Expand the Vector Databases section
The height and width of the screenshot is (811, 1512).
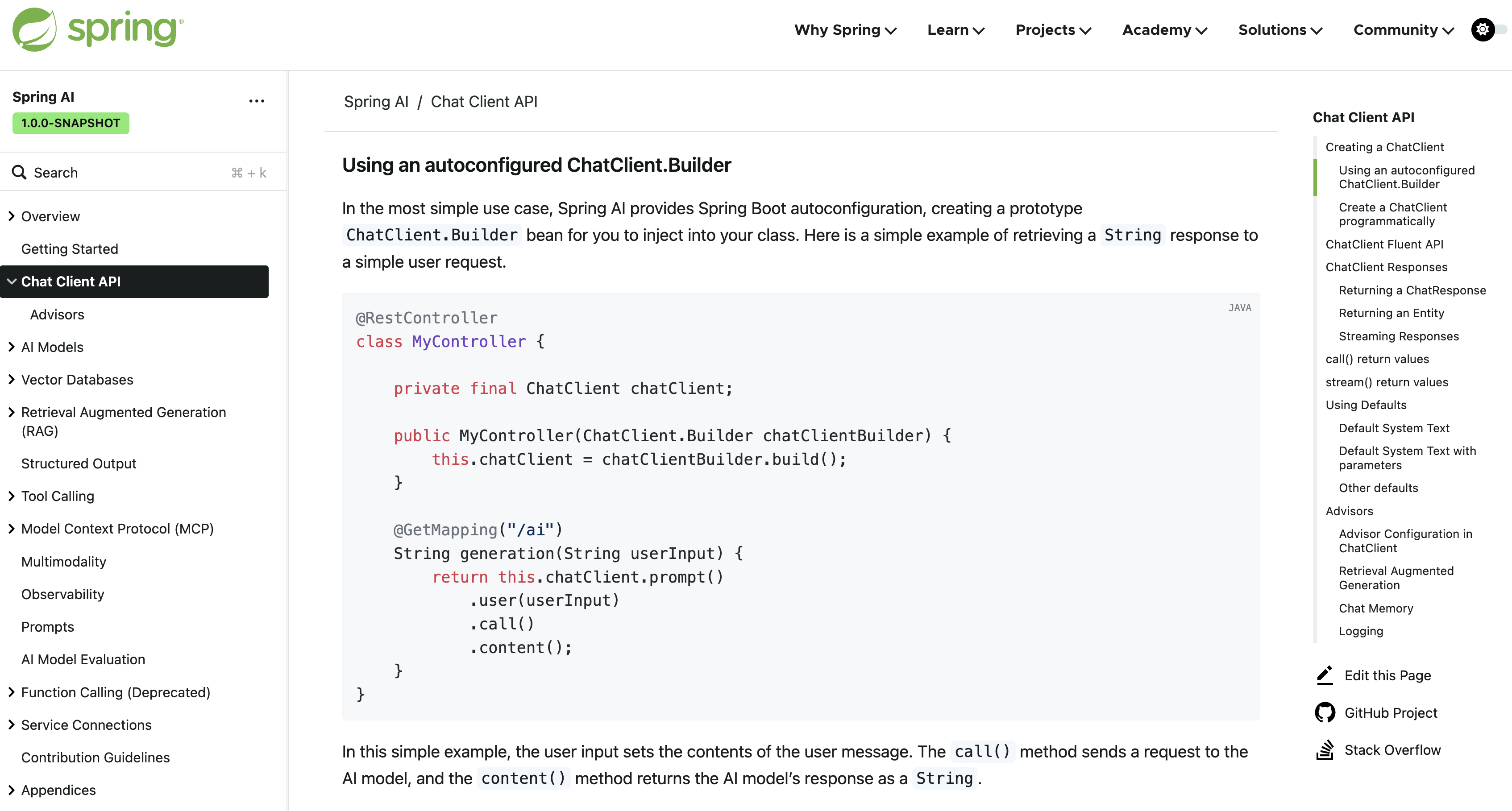(x=11, y=380)
